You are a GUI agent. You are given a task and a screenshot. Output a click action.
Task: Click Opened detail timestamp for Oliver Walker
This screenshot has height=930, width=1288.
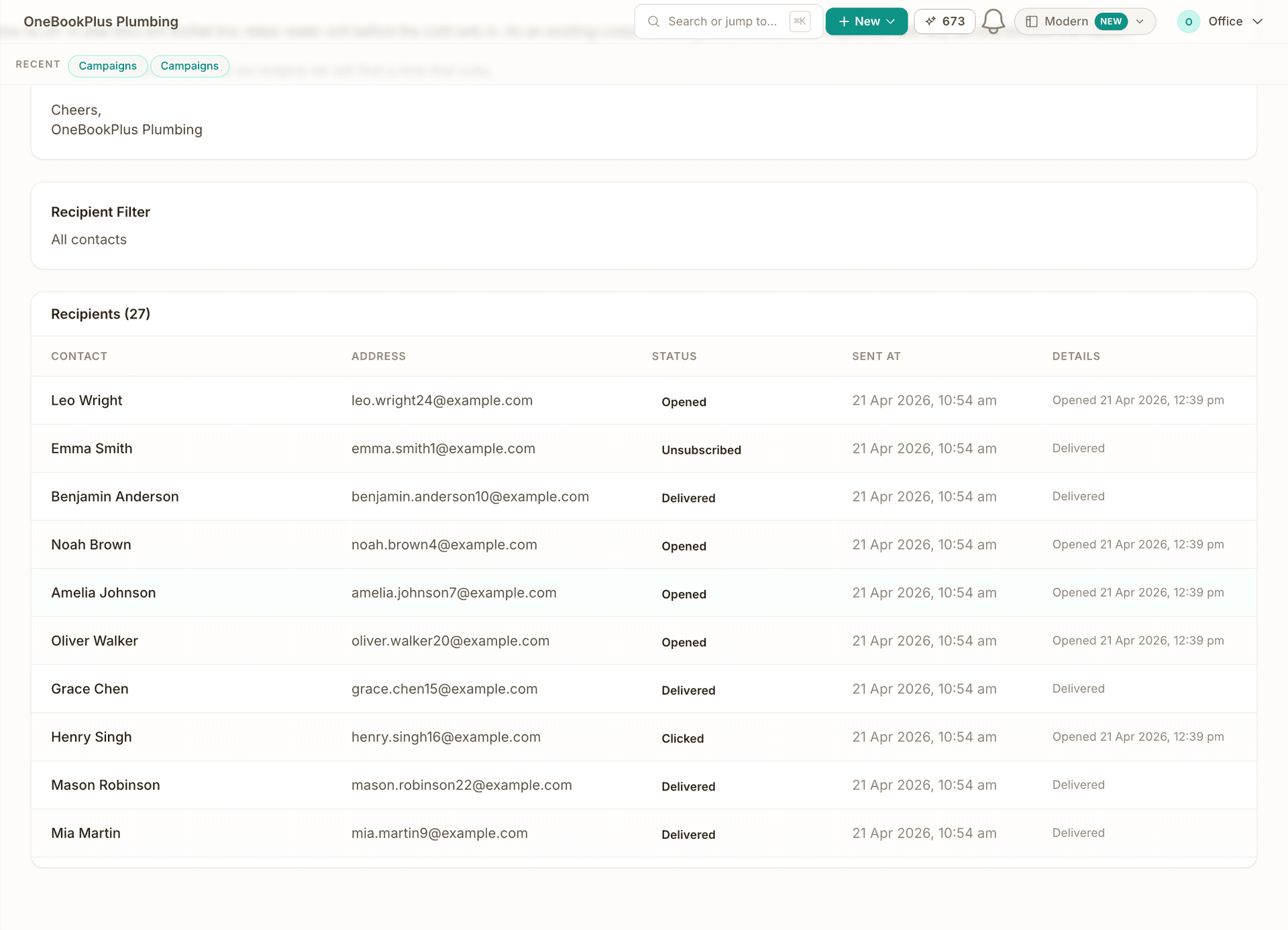tap(1138, 640)
